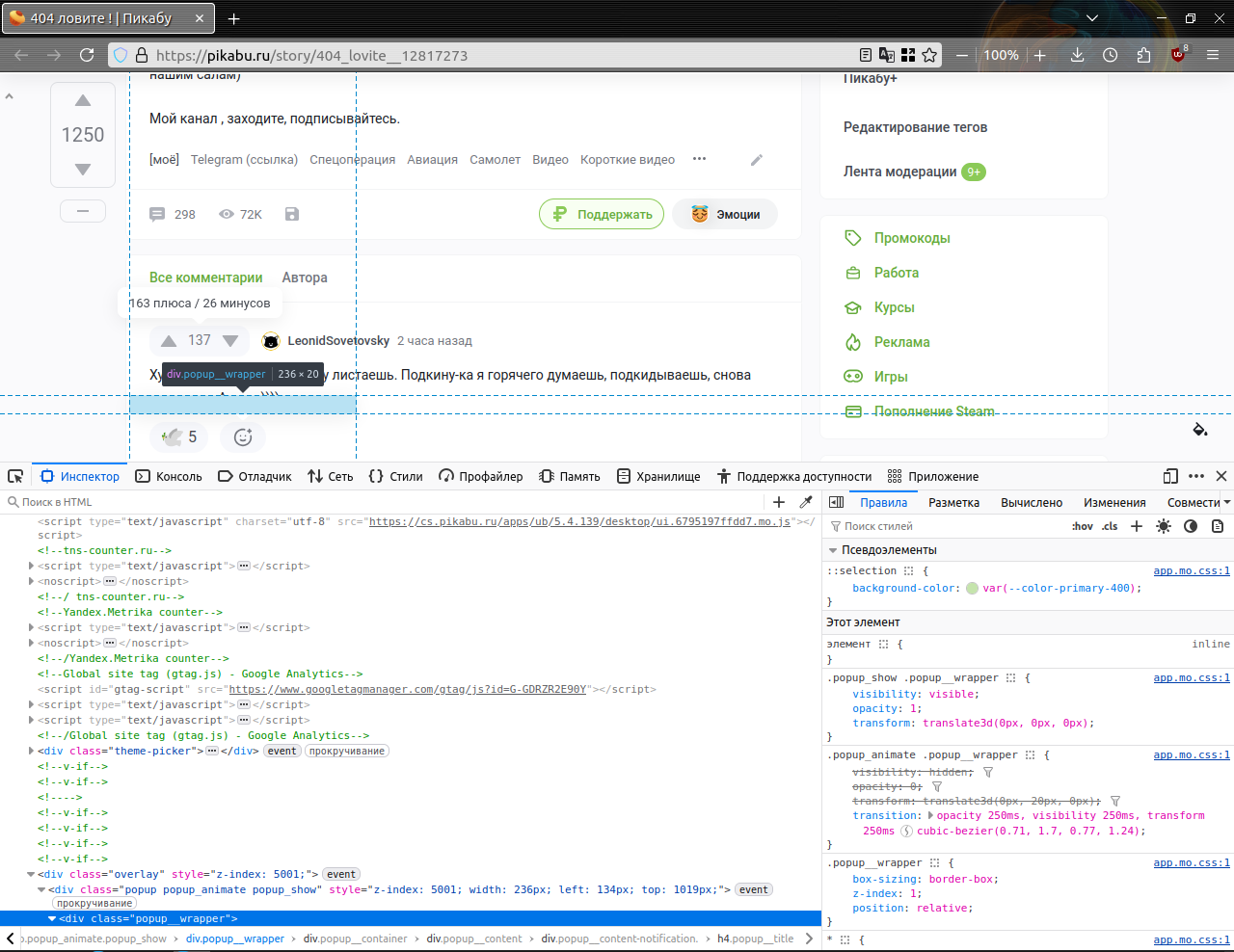Open the Firefox downloads panel
The image size is (1234, 952).
pos(1078,55)
